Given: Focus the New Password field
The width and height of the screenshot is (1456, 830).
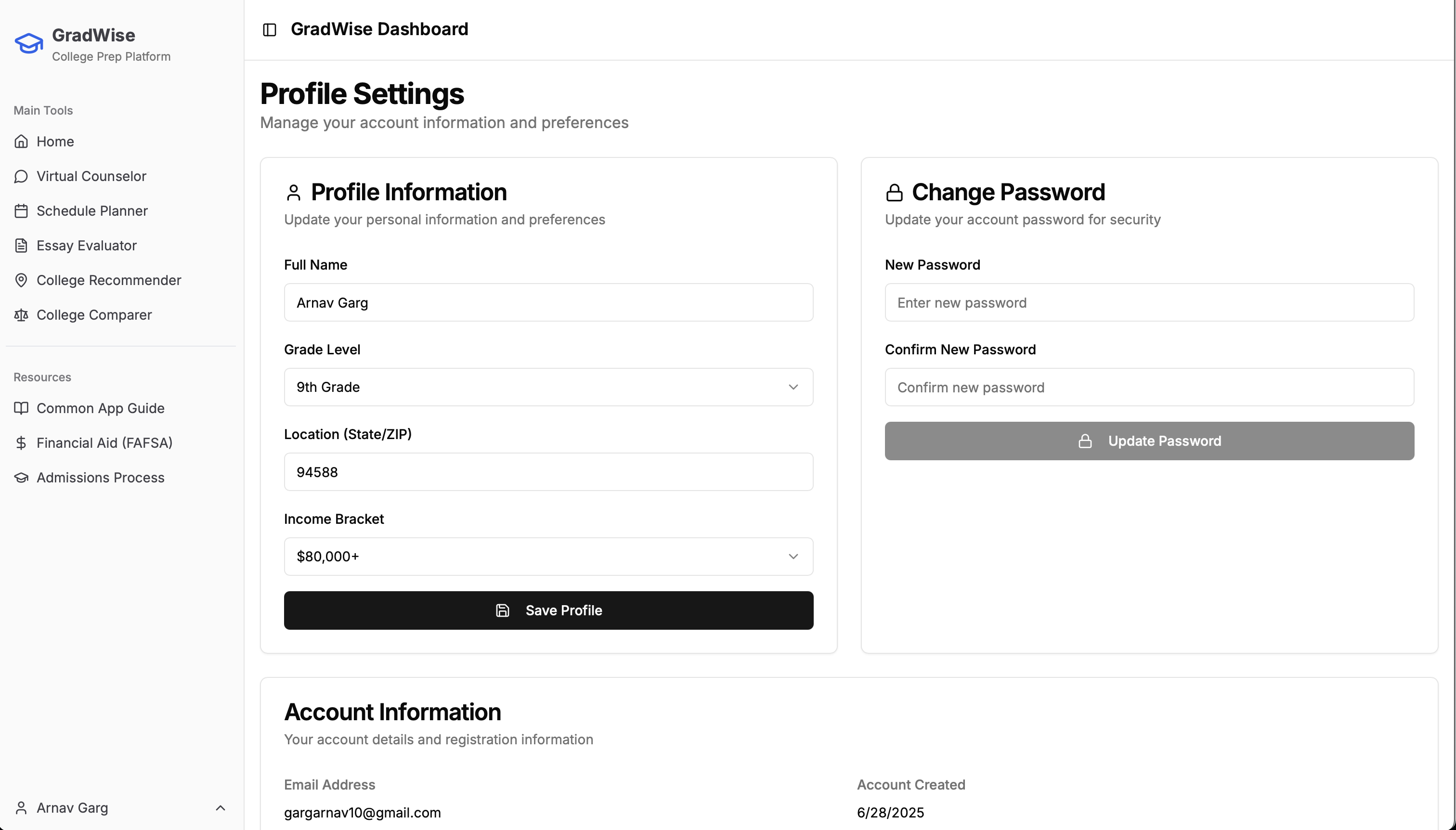Looking at the screenshot, I should 1149,303.
